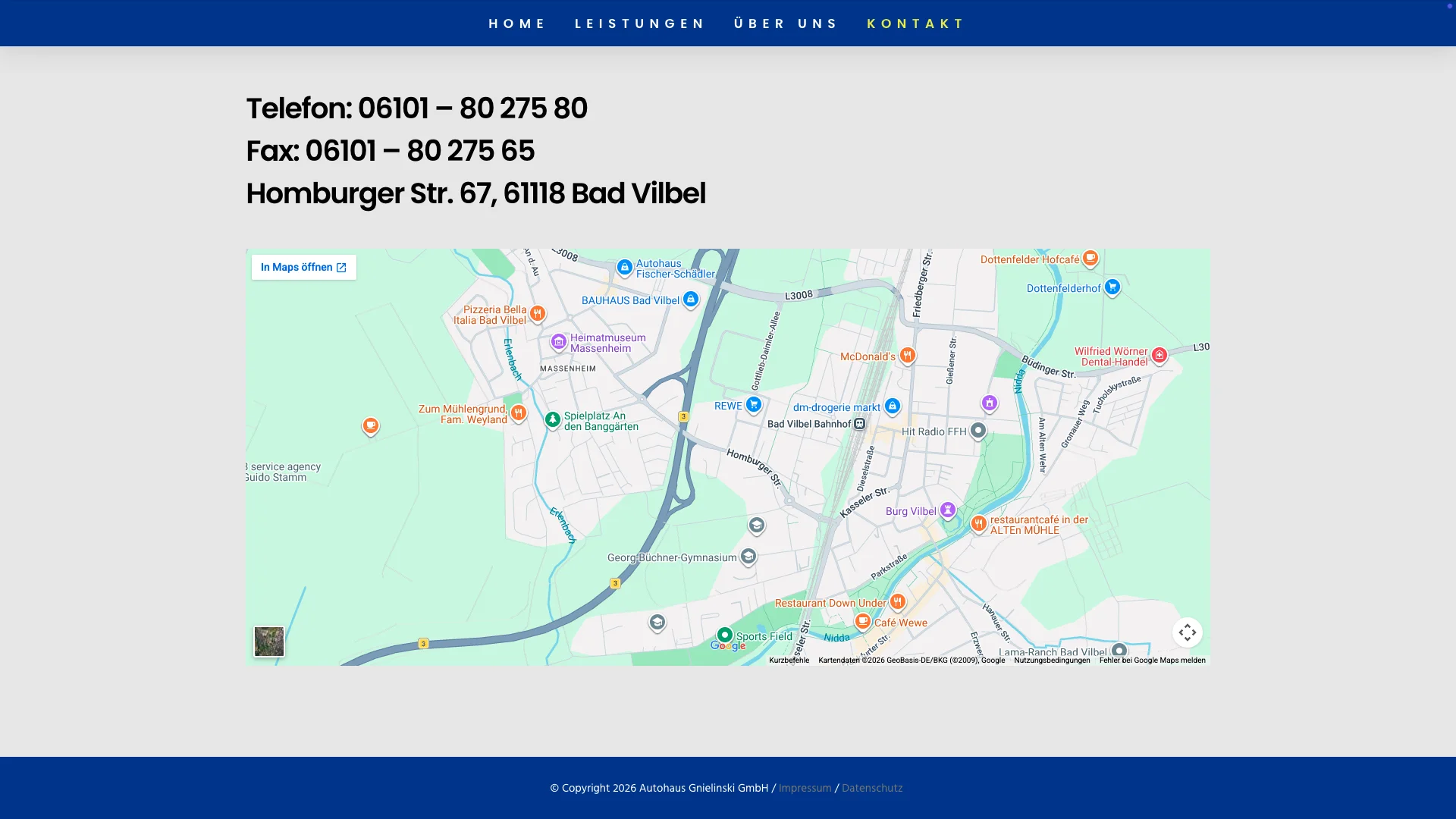Click the school pin left of Sports Field
Viewport: 1456px width, 819px height.
pyautogui.click(x=657, y=623)
